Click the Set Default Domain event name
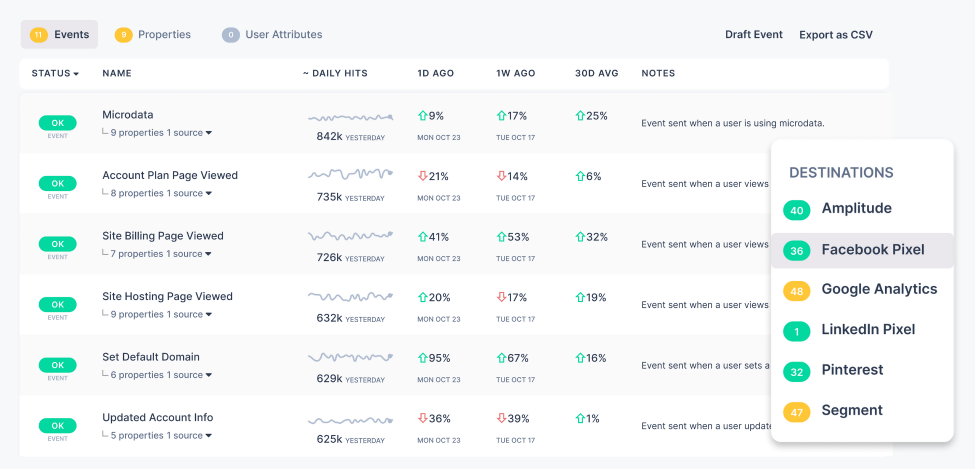The height and width of the screenshot is (469, 975). click(151, 357)
